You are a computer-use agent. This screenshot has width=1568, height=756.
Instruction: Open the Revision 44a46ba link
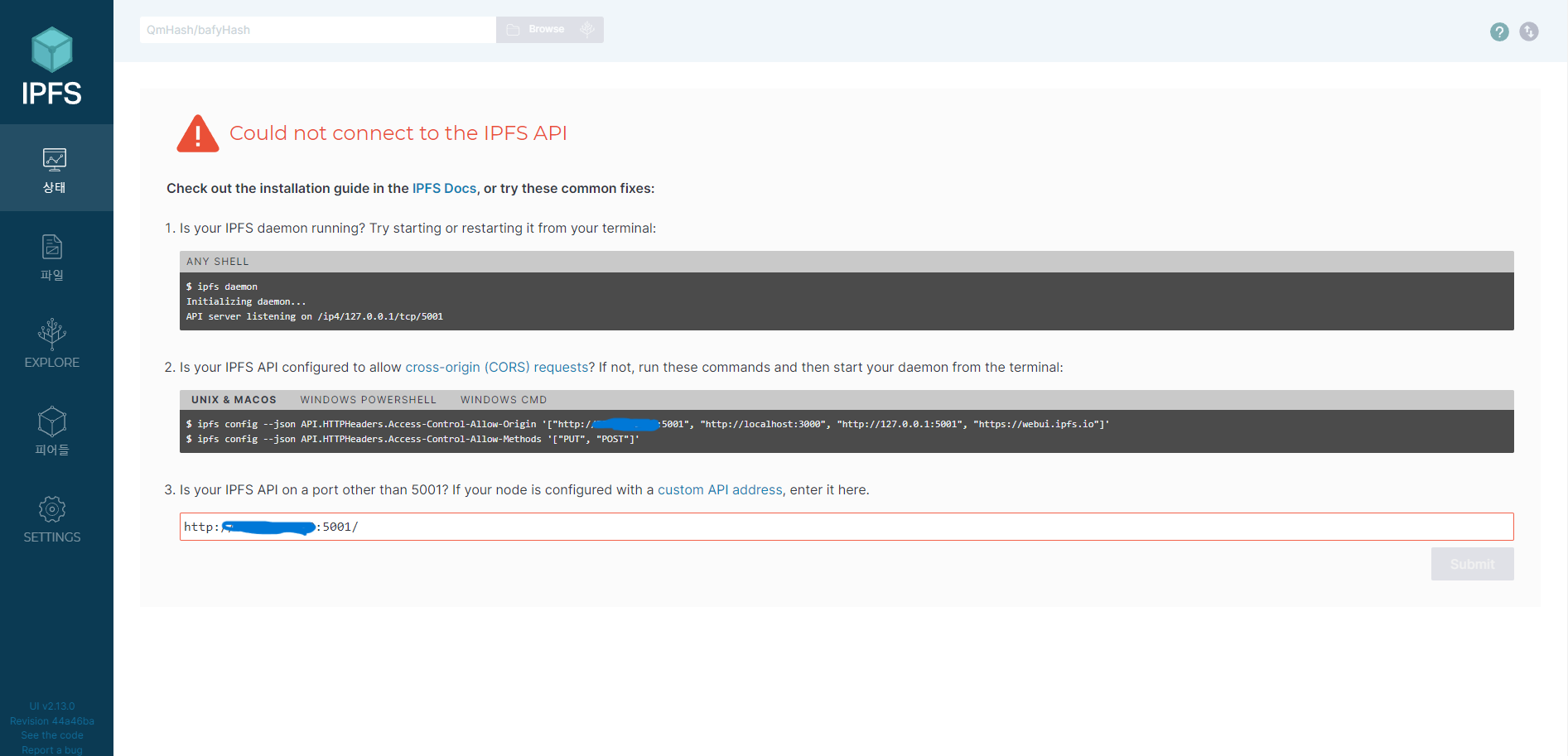point(52,721)
